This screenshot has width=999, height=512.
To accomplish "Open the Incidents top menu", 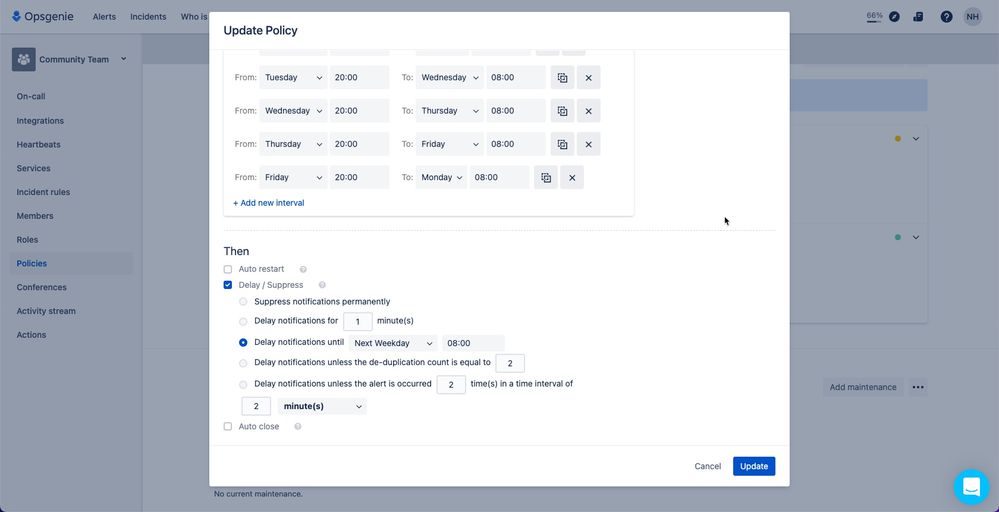I will (148, 17).
